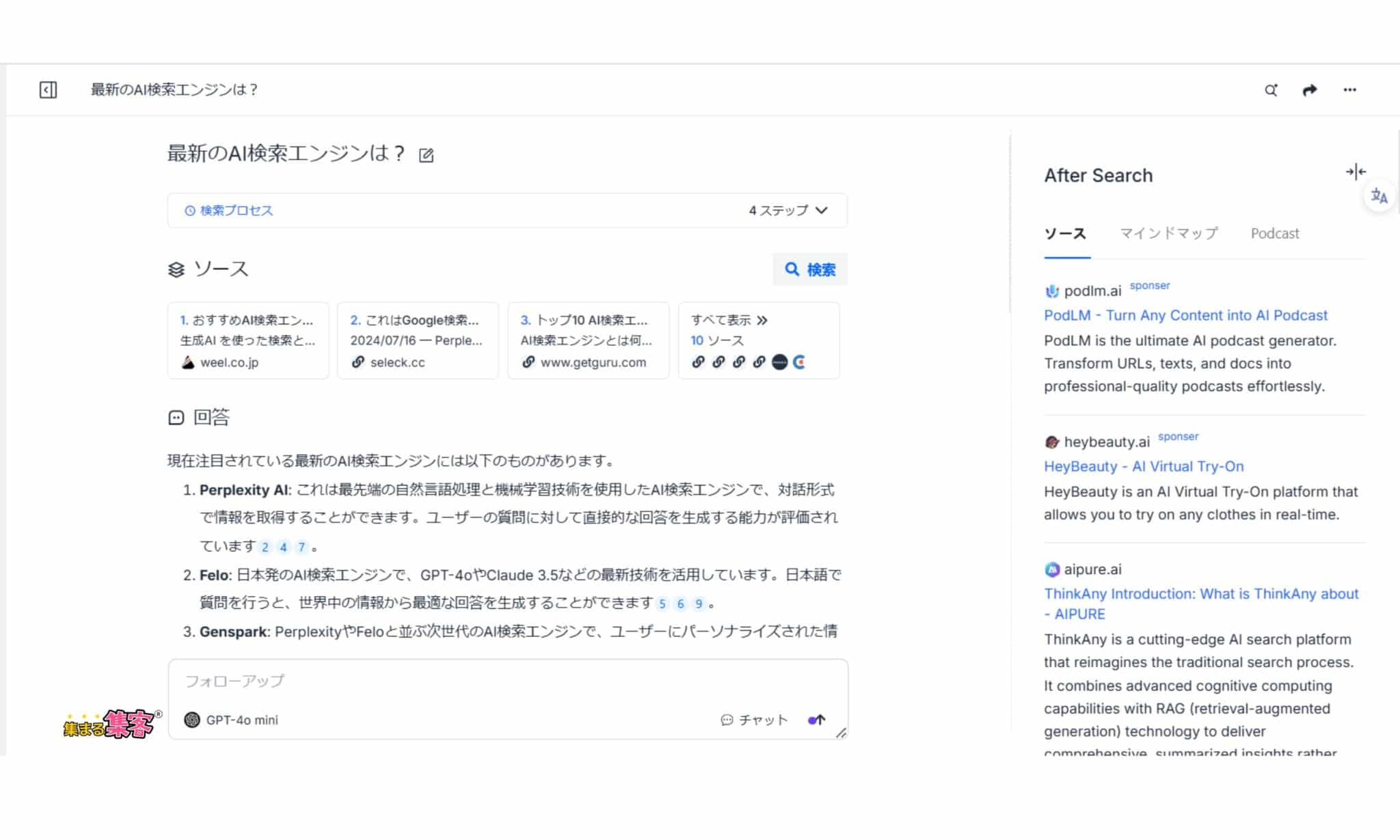Click the ソース layers icon
Viewport: 1400px width, 840px height.
pyautogui.click(x=176, y=270)
